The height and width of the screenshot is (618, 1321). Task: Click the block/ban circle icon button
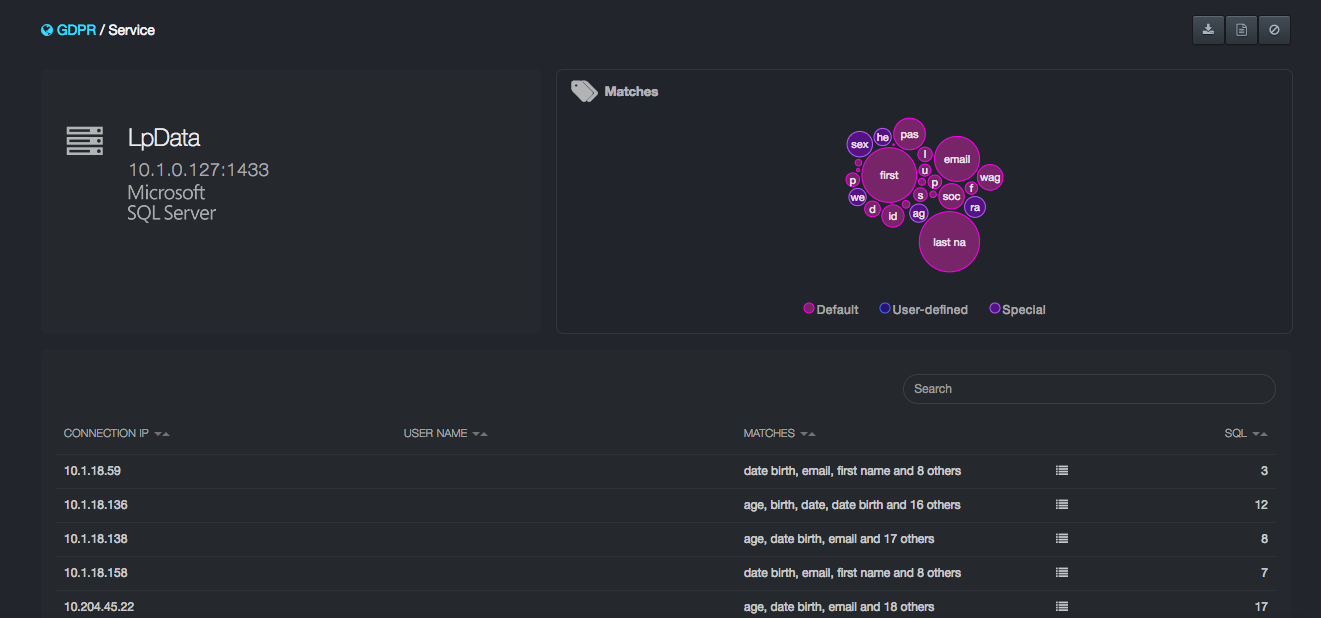coord(1274,30)
